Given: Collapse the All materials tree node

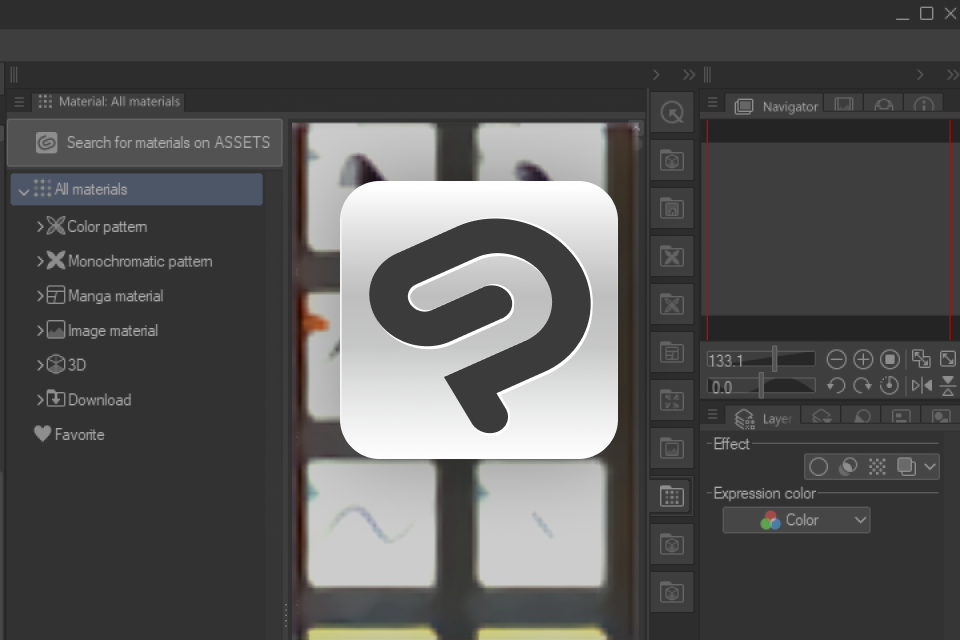Looking at the screenshot, I should (x=24, y=191).
